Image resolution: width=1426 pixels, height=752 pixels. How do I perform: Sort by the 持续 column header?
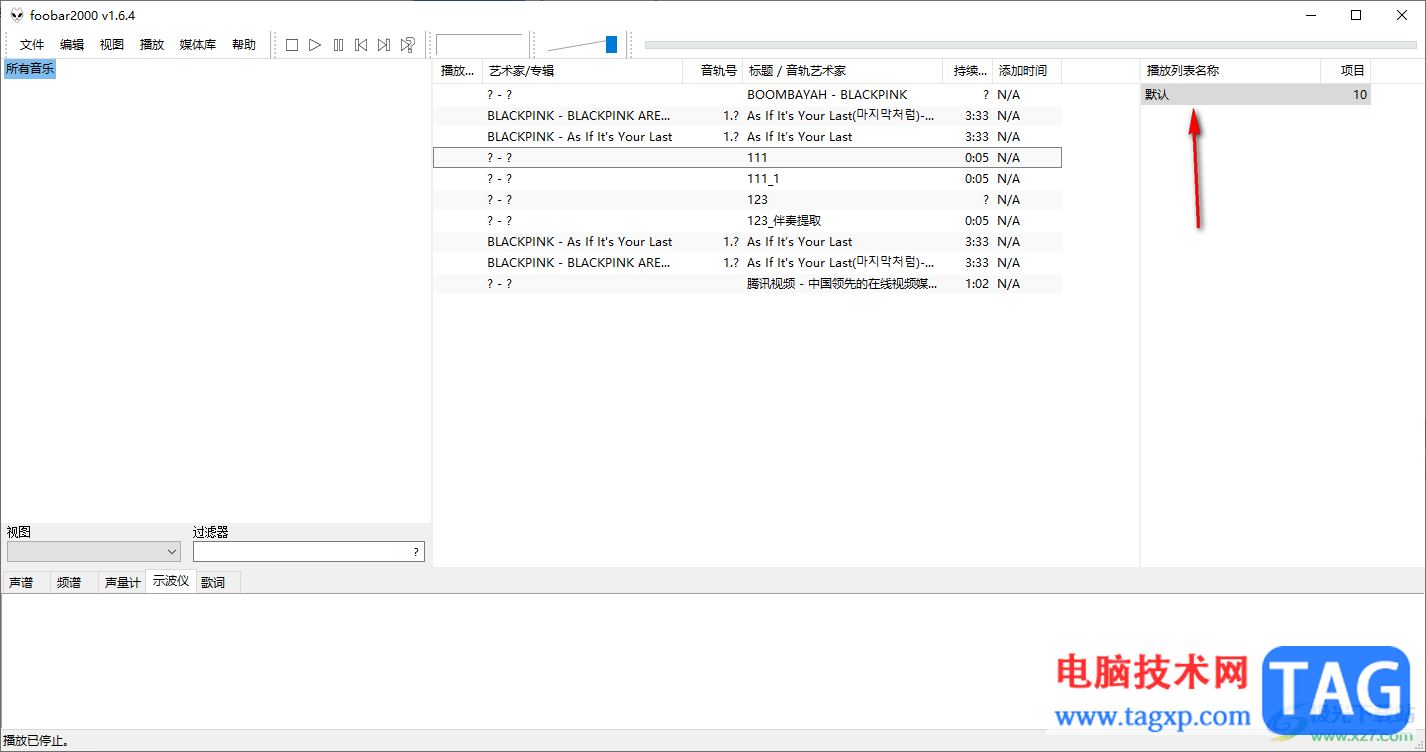tap(968, 71)
